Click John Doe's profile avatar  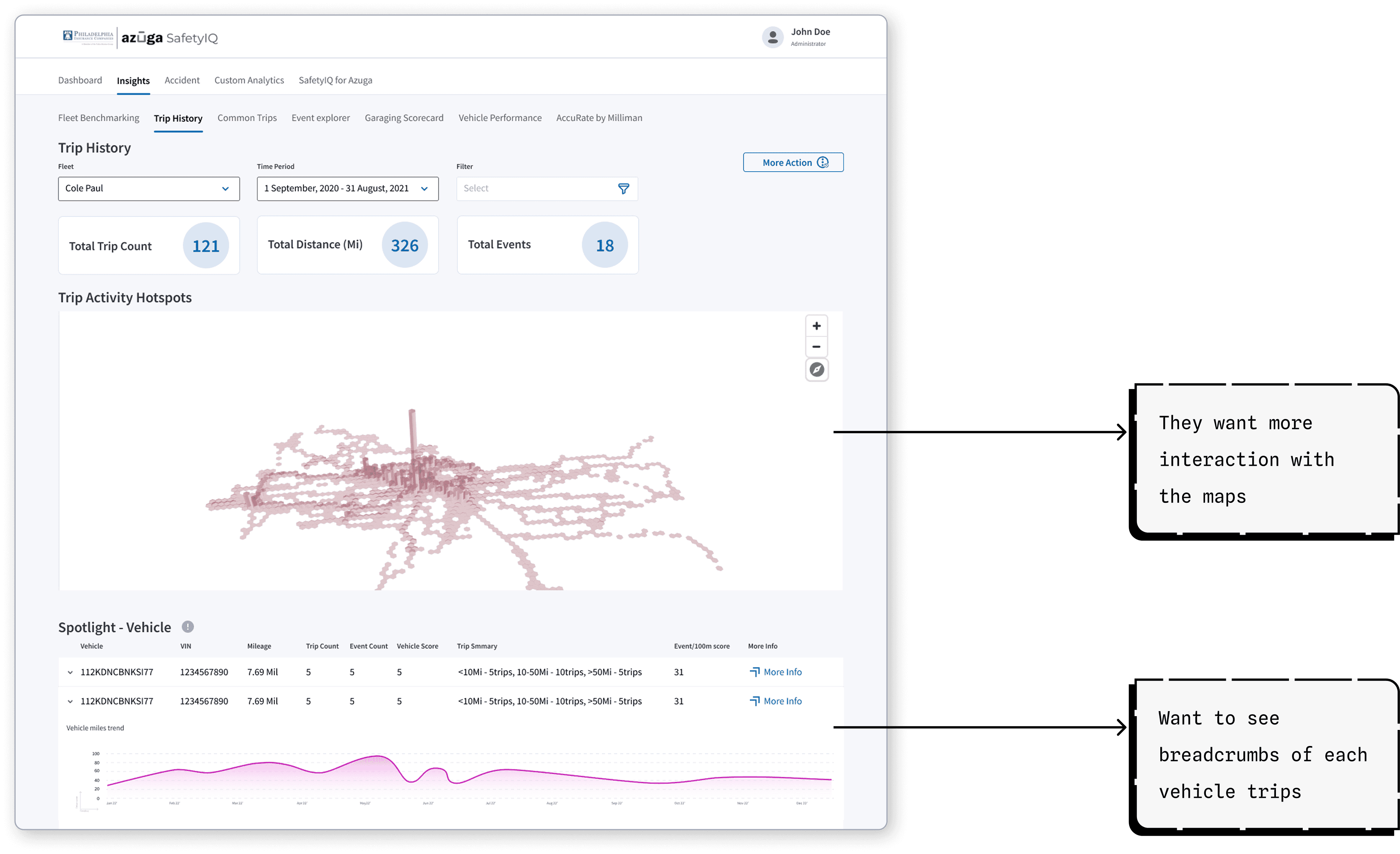tap(773, 38)
